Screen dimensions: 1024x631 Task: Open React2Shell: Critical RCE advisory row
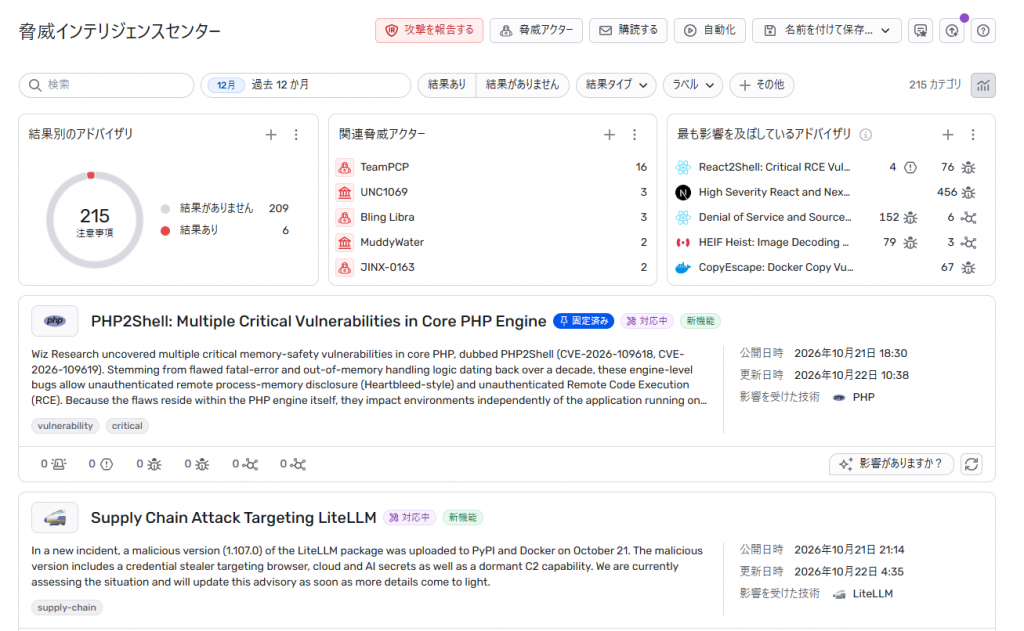pyautogui.click(x=826, y=167)
